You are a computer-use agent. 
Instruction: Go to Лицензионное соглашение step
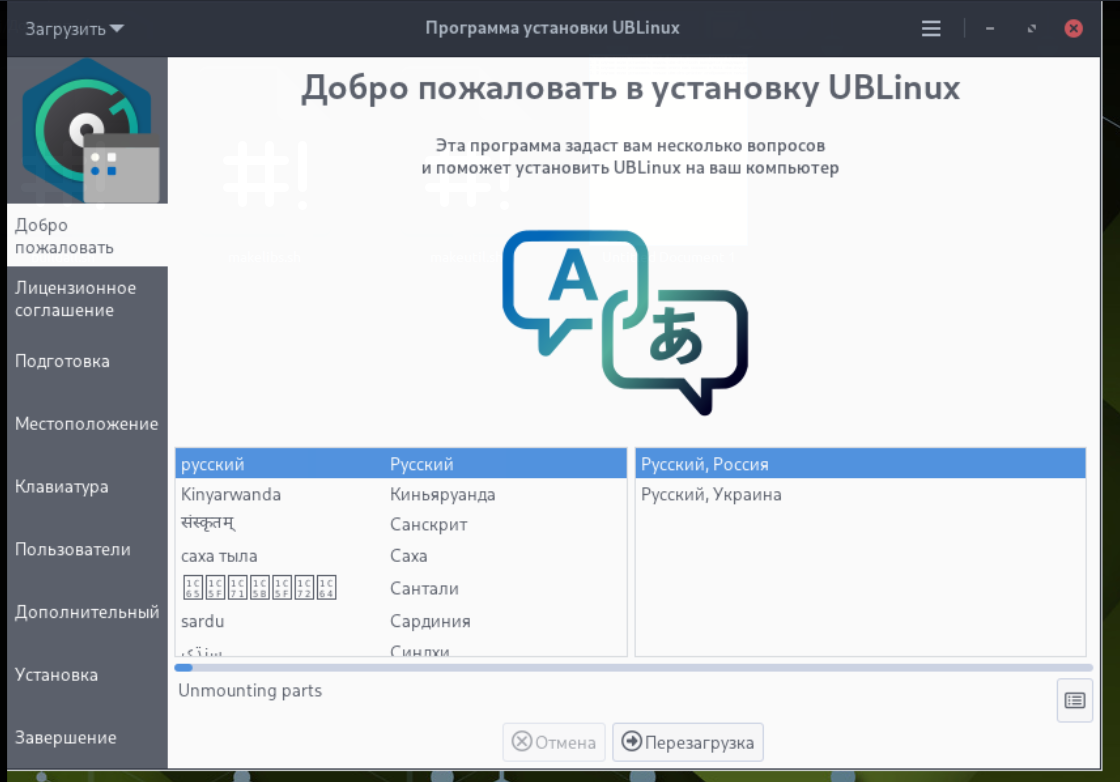pos(87,299)
